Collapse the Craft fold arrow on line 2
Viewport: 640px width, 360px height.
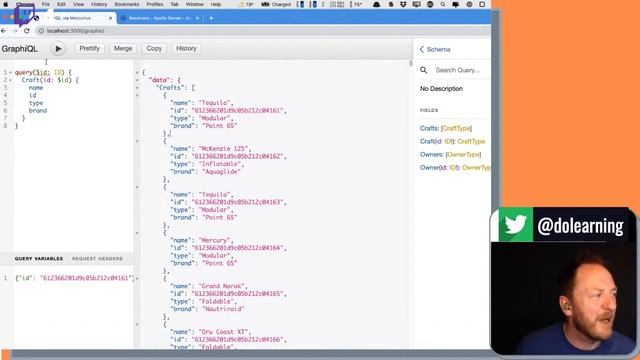click(x=10, y=80)
